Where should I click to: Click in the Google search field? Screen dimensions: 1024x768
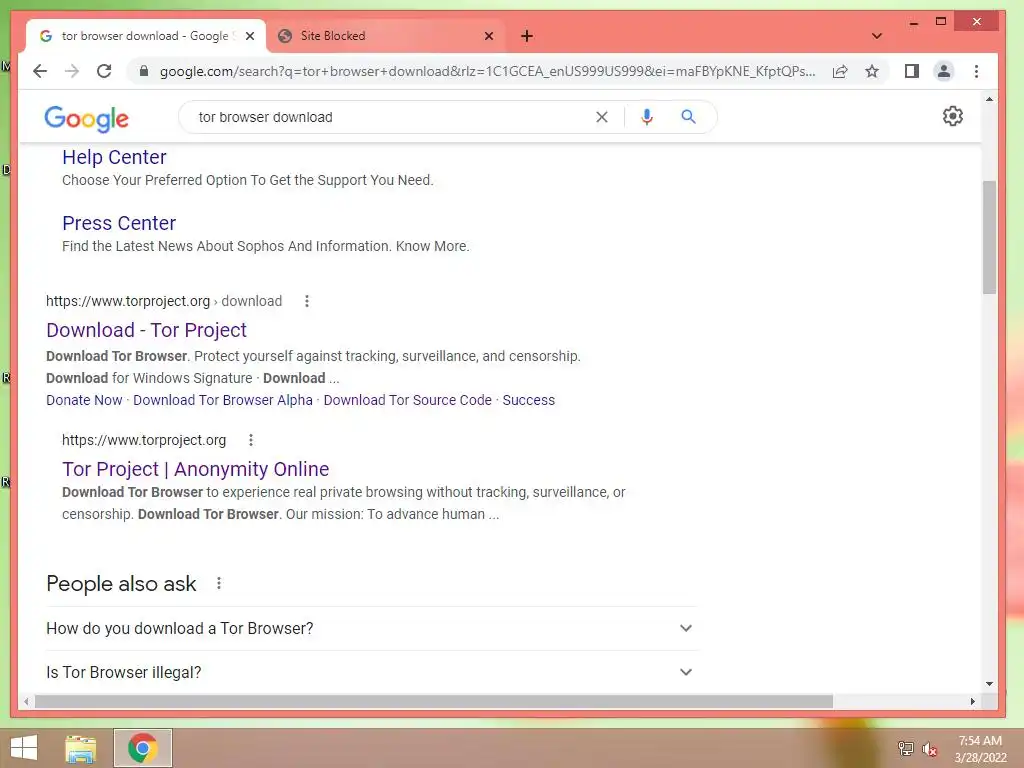click(x=392, y=117)
